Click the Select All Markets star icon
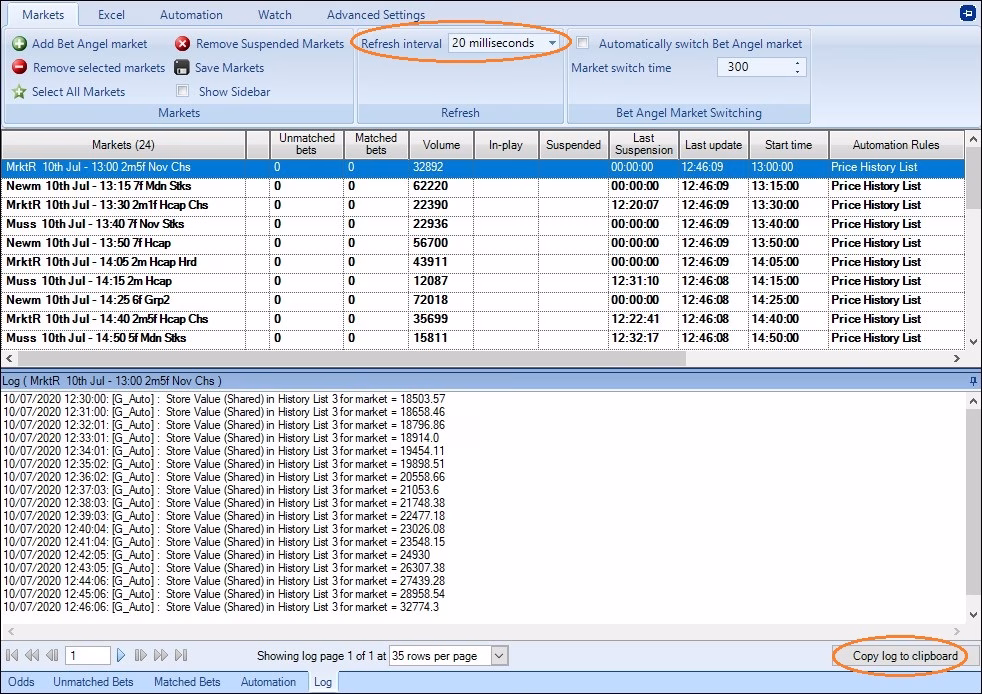Screen dimensions: 982x694 click(19, 91)
